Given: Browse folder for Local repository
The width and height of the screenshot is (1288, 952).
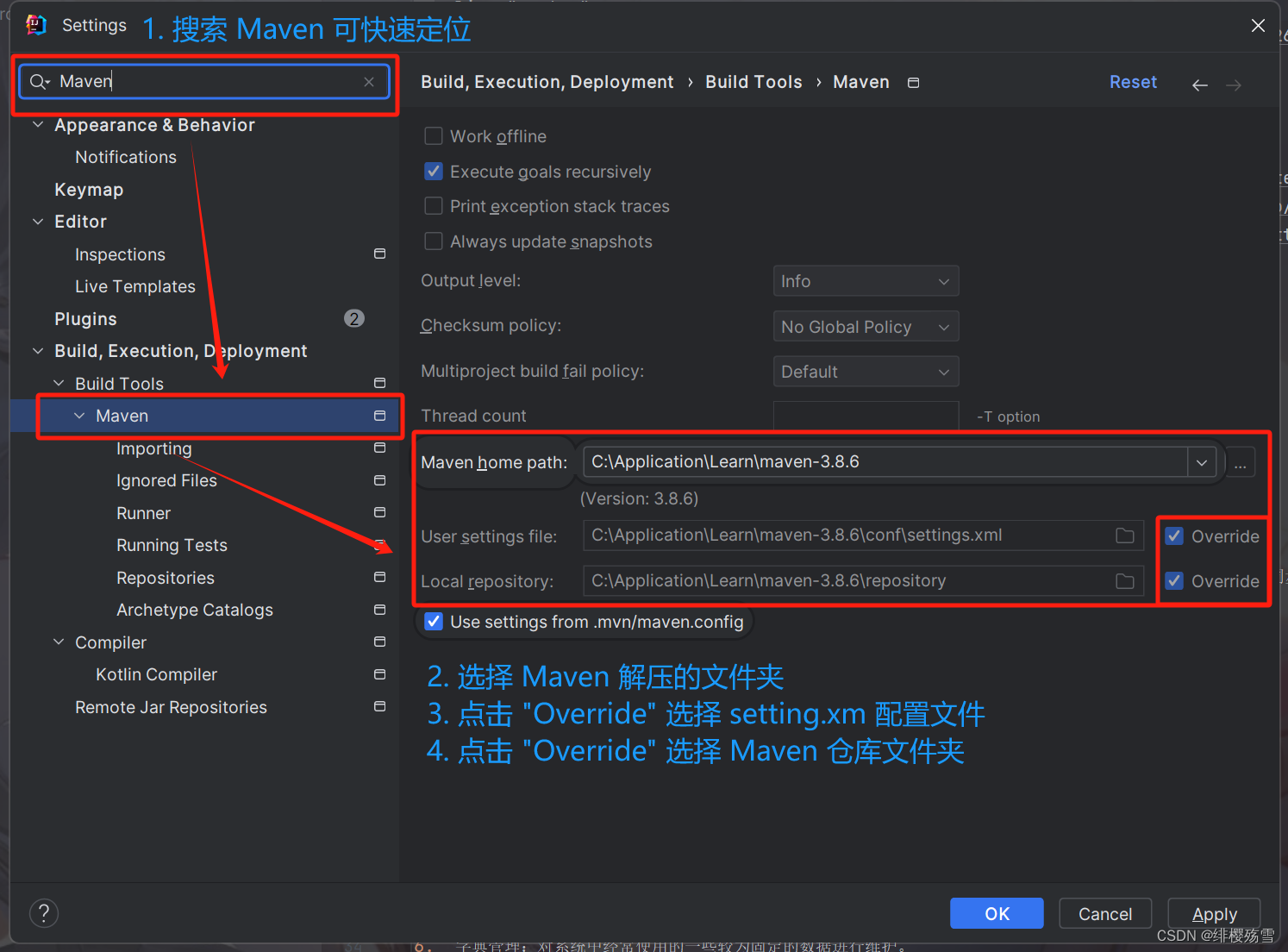Looking at the screenshot, I should (1125, 581).
